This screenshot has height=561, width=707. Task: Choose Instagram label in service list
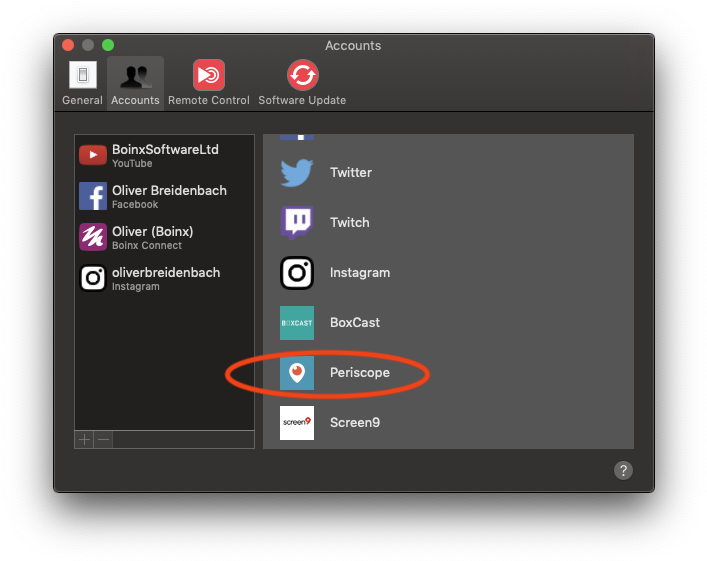[x=360, y=273]
